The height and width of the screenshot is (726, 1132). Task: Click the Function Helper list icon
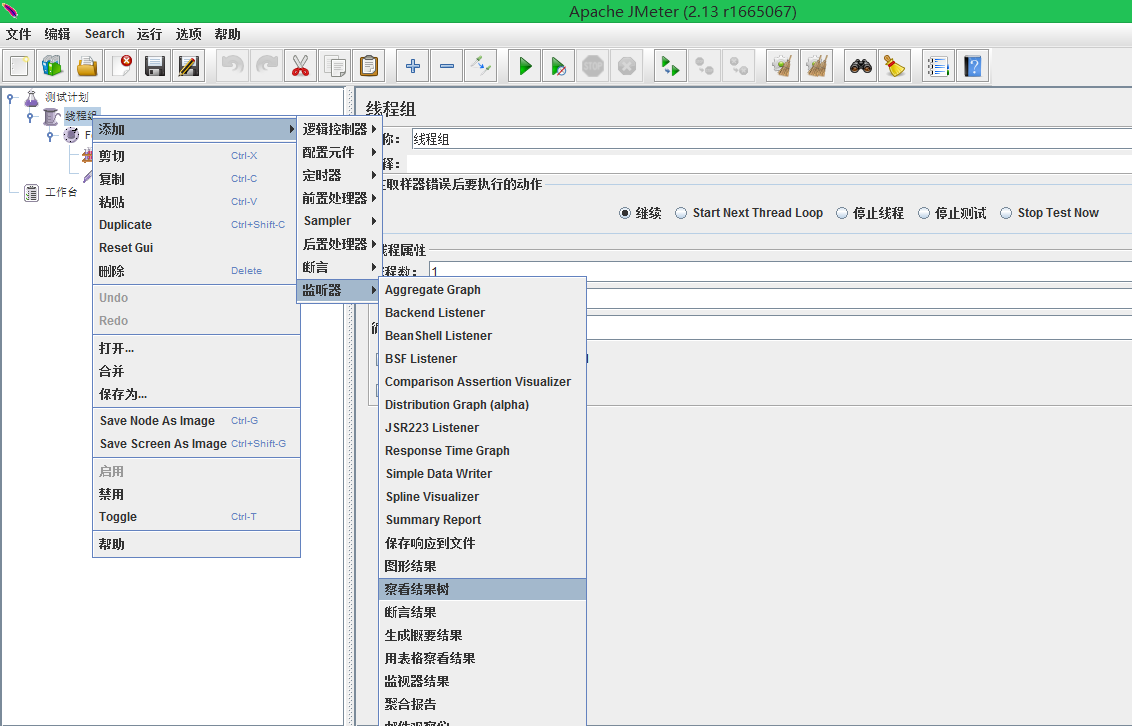pyautogui.click(x=938, y=66)
